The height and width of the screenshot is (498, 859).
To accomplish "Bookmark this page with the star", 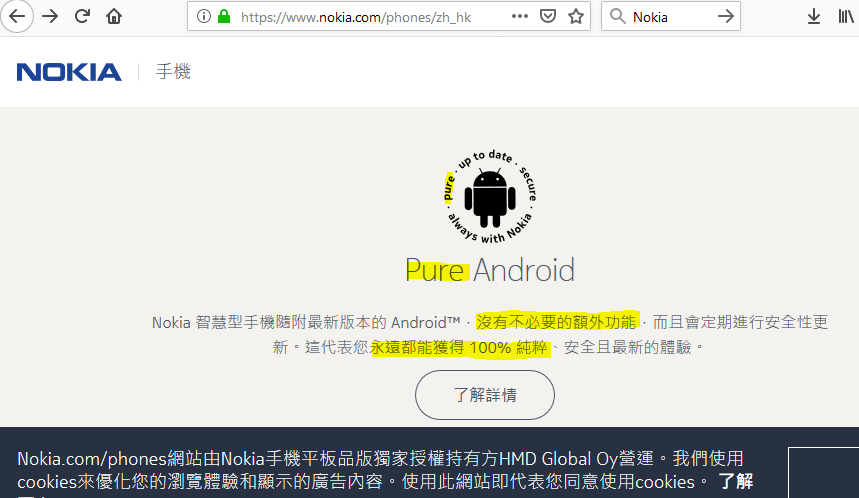I will pos(576,16).
